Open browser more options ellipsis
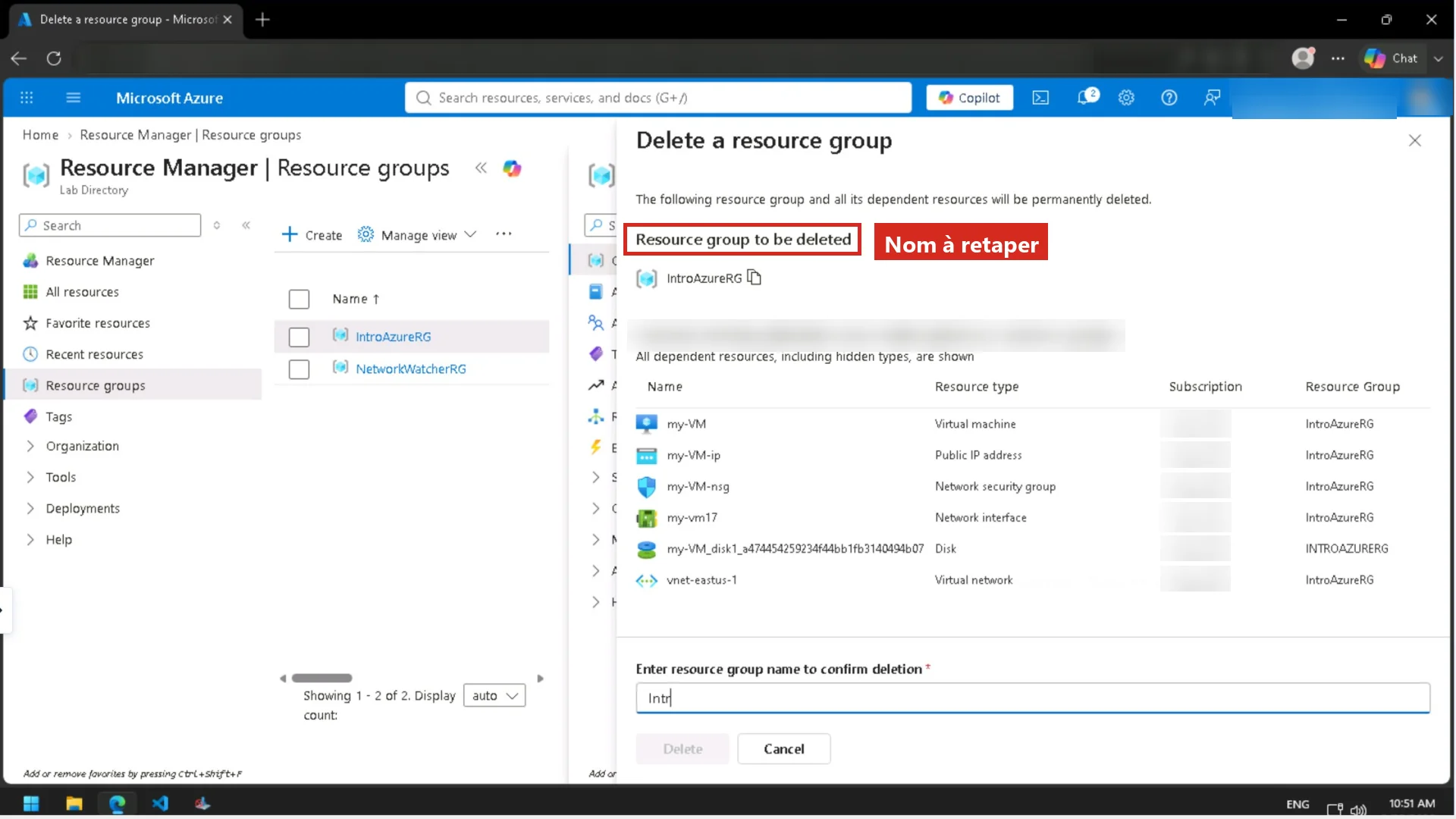This screenshot has width=1456, height=819. click(1338, 58)
